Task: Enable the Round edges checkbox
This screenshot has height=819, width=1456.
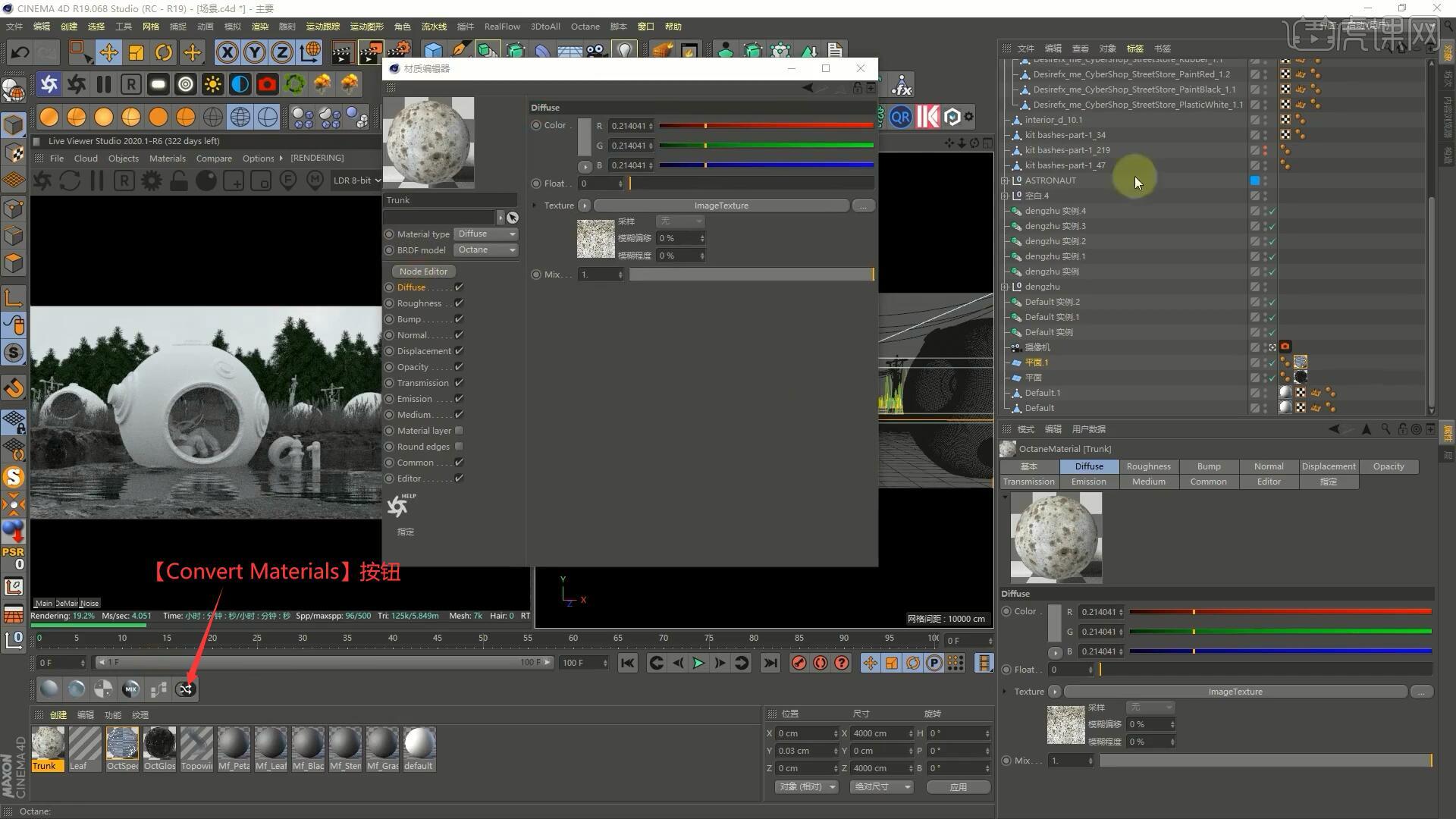Action: click(x=459, y=447)
